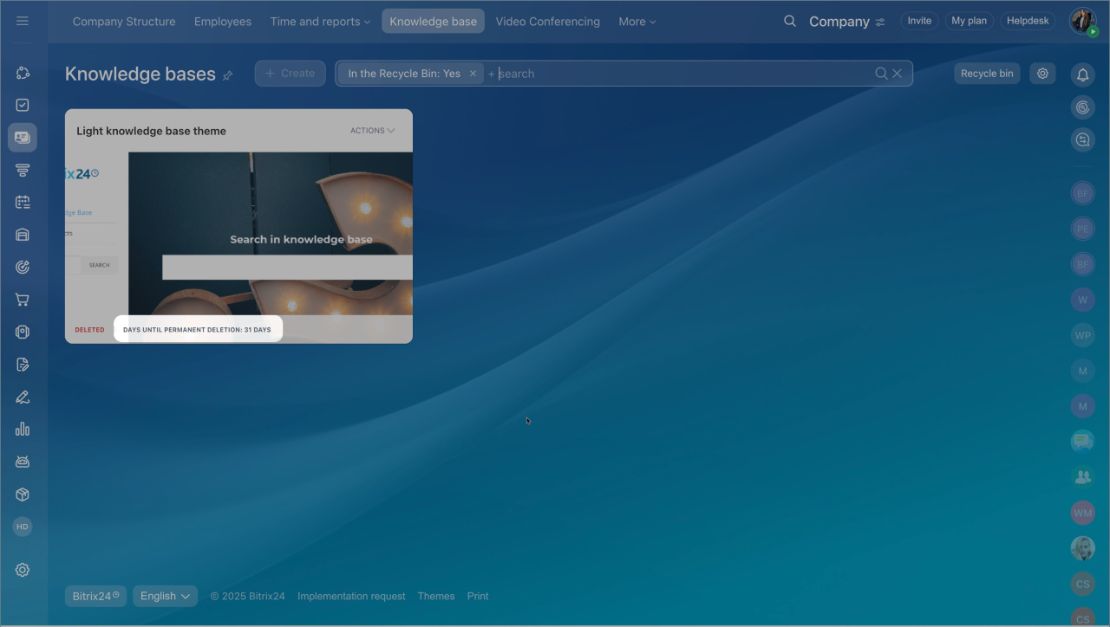Open the Implementation request link
The image size is (1110, 627).
coord(351,596)
